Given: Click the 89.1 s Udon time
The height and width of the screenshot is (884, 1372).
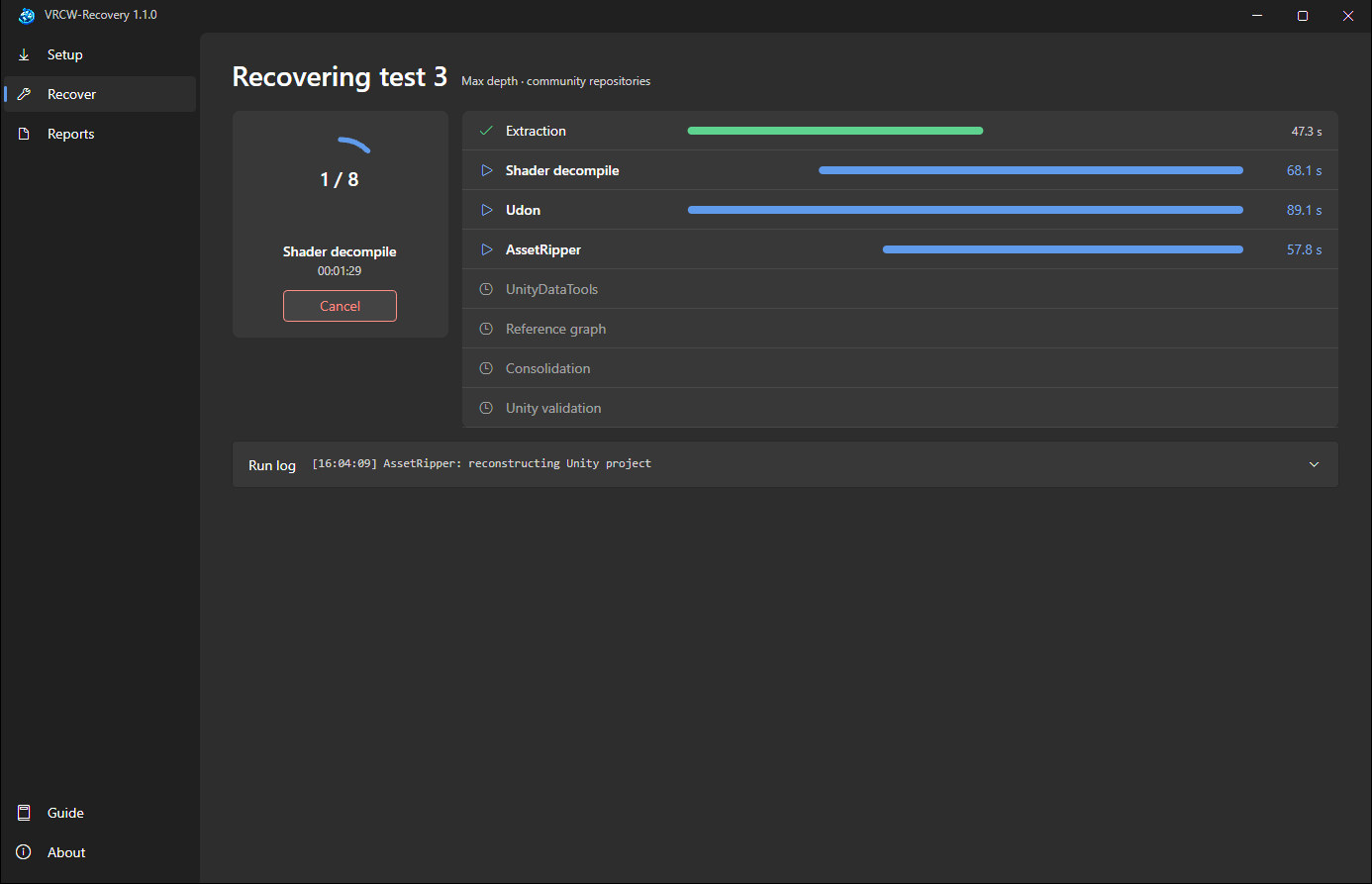Looking at the screenshot, I should point(1305,210).
